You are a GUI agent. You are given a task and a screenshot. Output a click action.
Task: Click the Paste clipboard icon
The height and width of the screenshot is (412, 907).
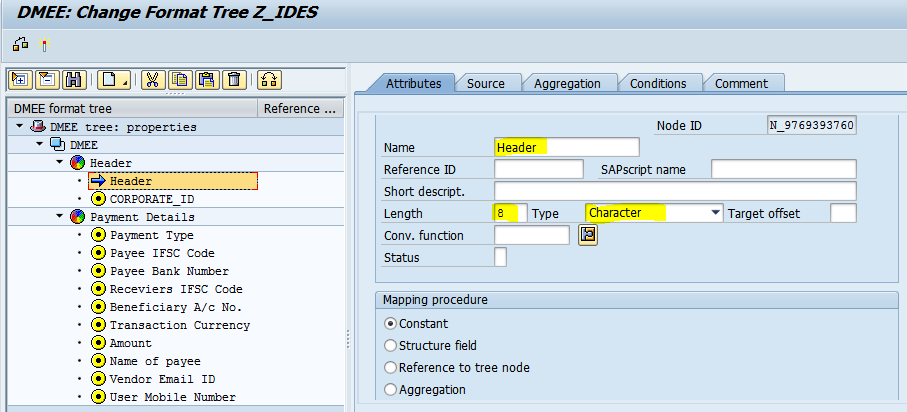206,80
